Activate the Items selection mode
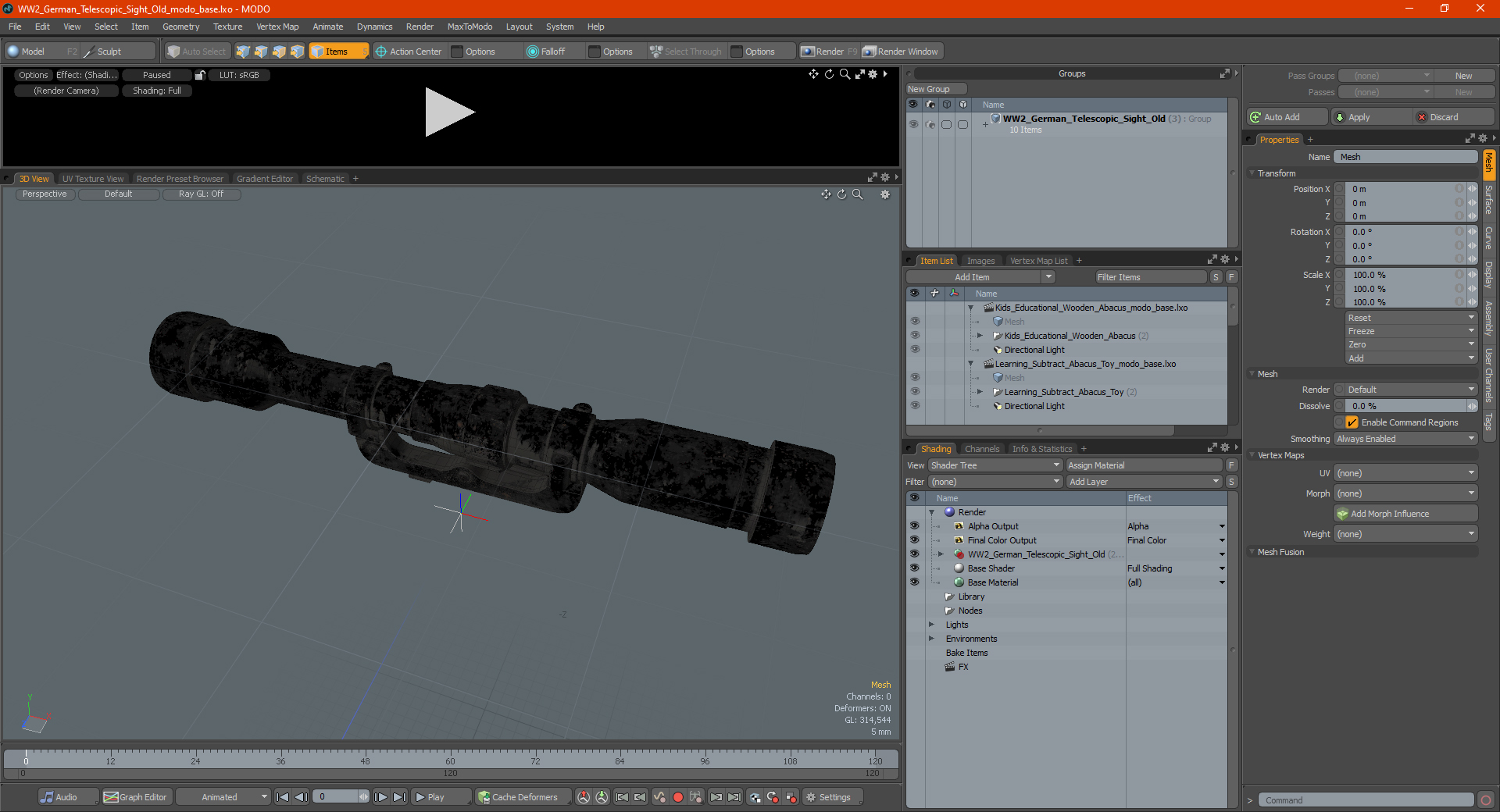 [338, 52]
